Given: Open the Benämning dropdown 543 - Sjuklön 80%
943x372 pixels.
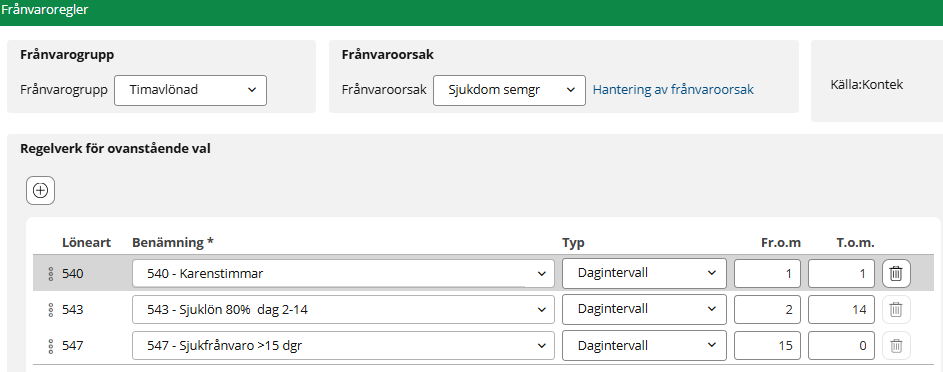Looking at the screenshot, I should pyautogui.click(x=343, y=310).
